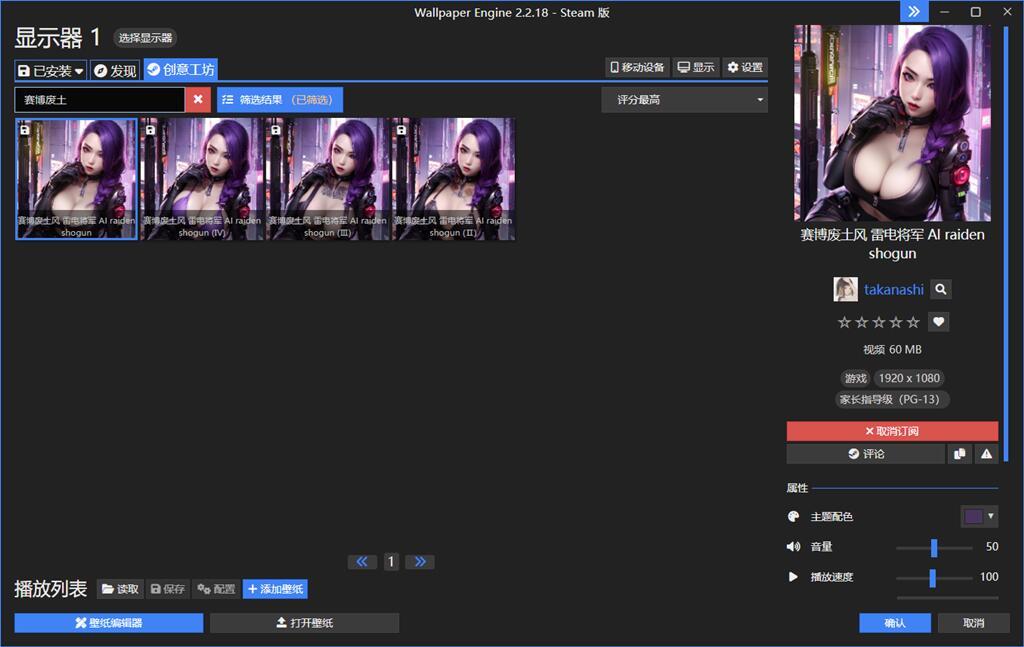Image resolution: width=1024 pixels, height=647 pixels.
Task: Collapse the side panel with double-arrow button
Action: pos(914,12)
